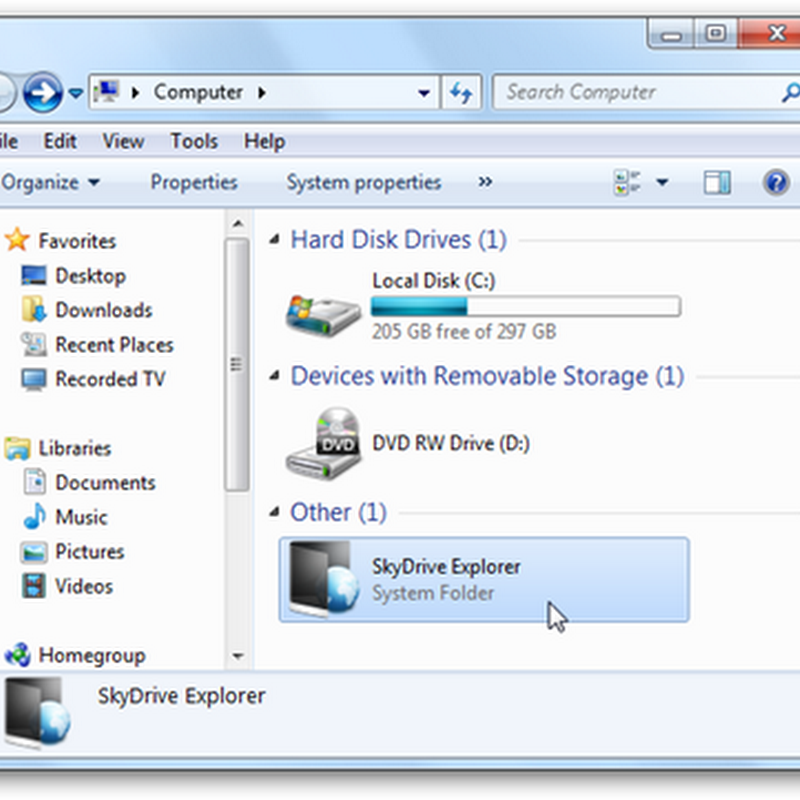Click the navigation pane scroll down arrow
The height and width of the screenshot is (800, 800).
(237, 656)
